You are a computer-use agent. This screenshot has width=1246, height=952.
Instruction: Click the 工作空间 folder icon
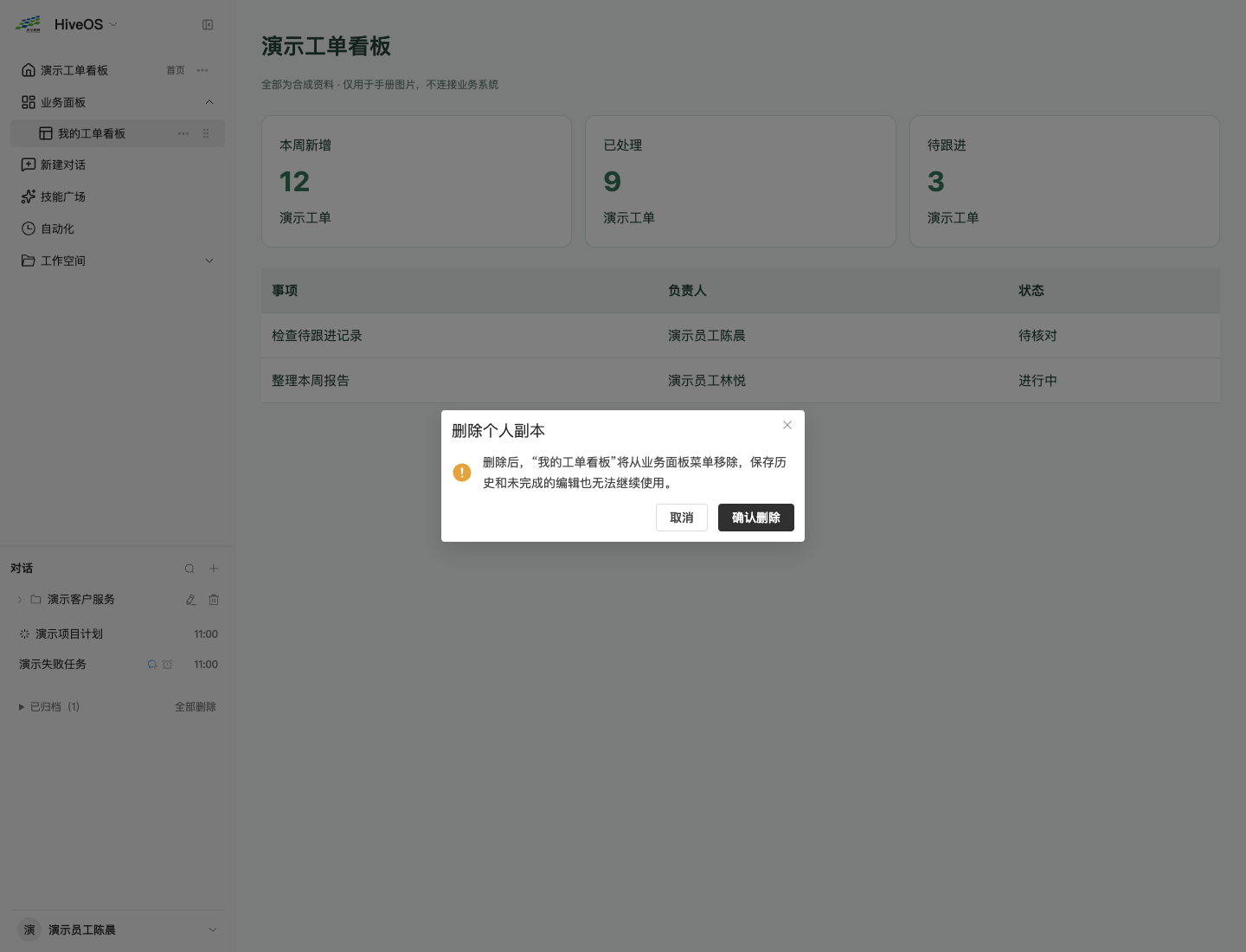(x=29, y=261)
